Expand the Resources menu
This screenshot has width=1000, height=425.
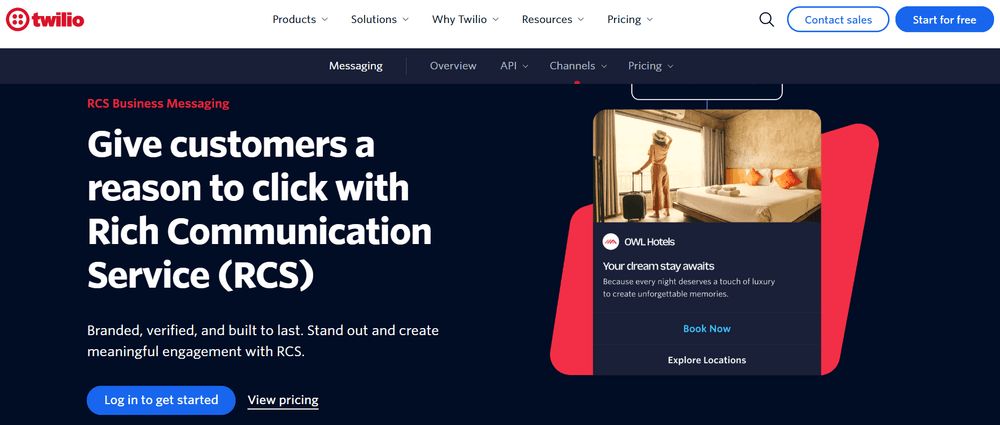(x=553, y=19)
